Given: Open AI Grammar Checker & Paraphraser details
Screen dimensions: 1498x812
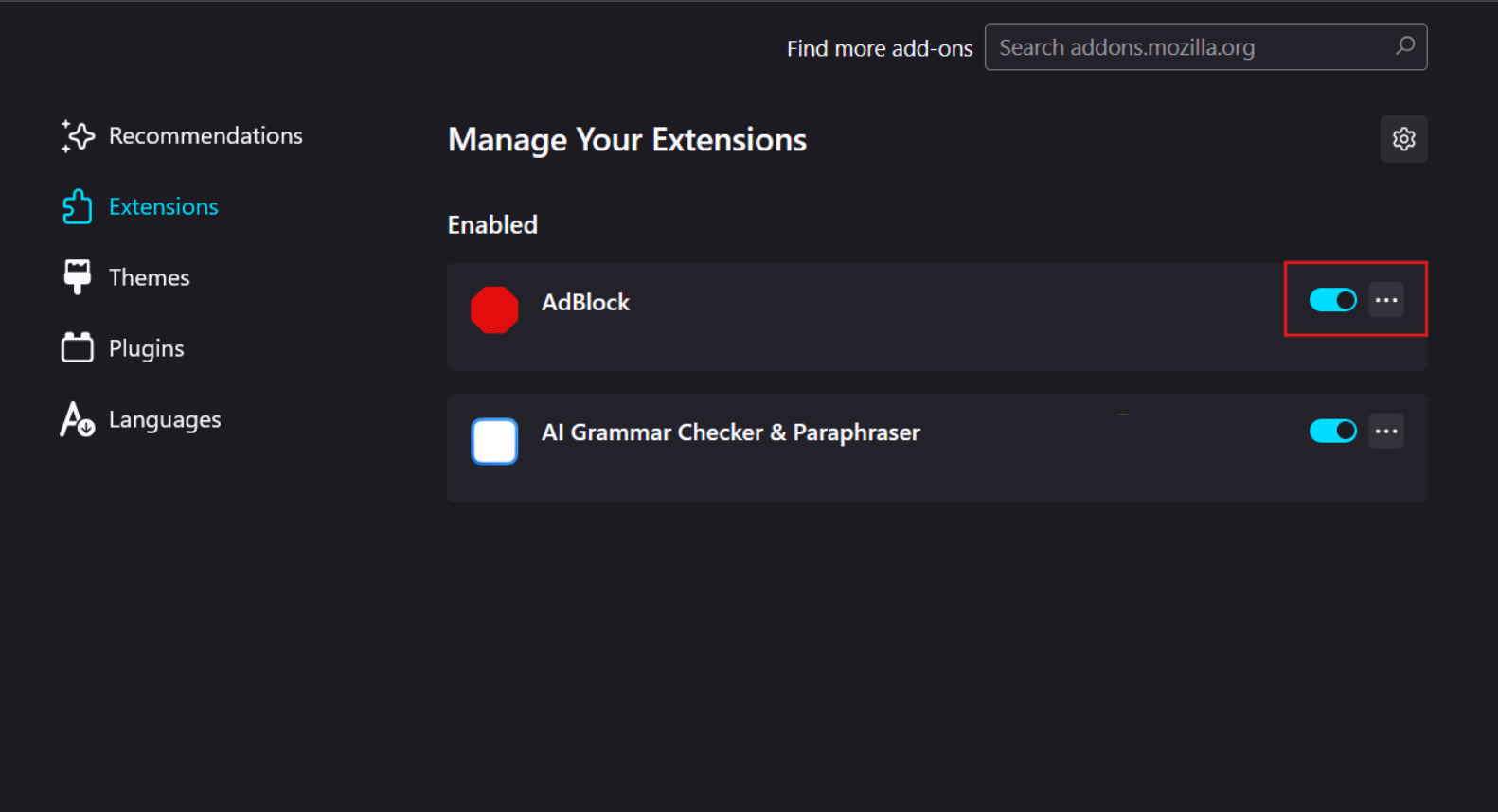Looking at the screenshot, I should click(731, 432).
